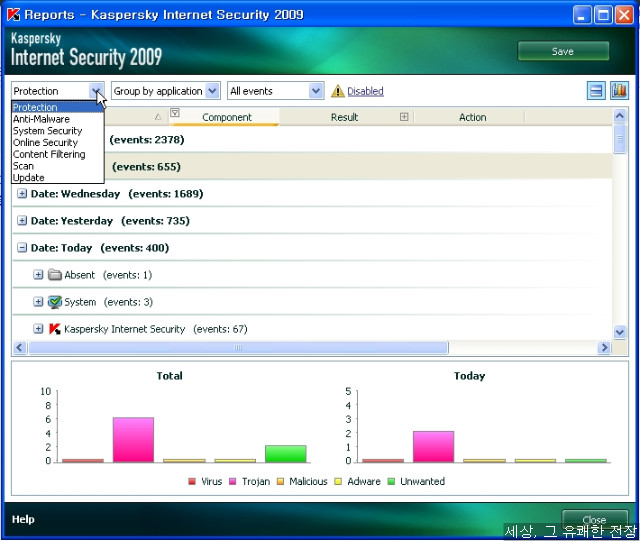Click the vertical scrollbar down arrow

[620, 332]
